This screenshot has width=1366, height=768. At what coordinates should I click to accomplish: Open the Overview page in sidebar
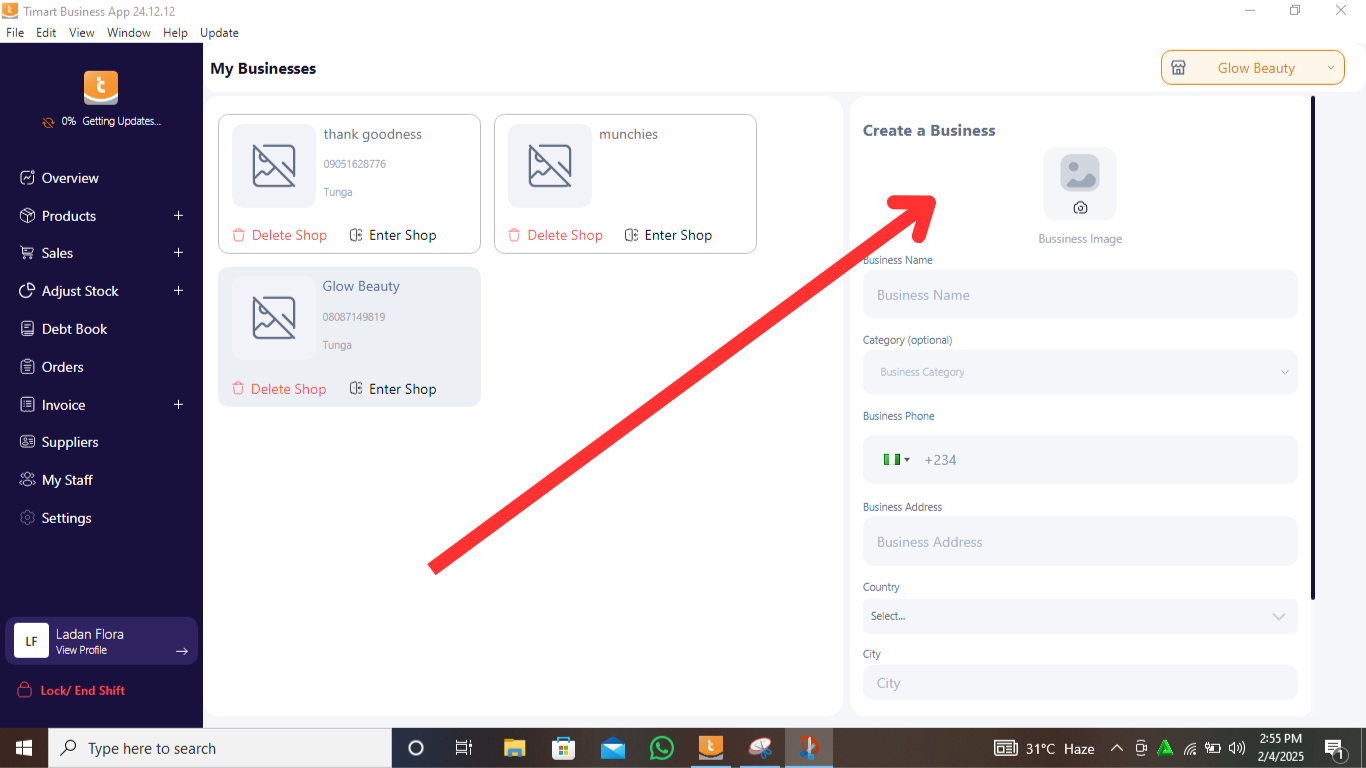tap(70, 178)
